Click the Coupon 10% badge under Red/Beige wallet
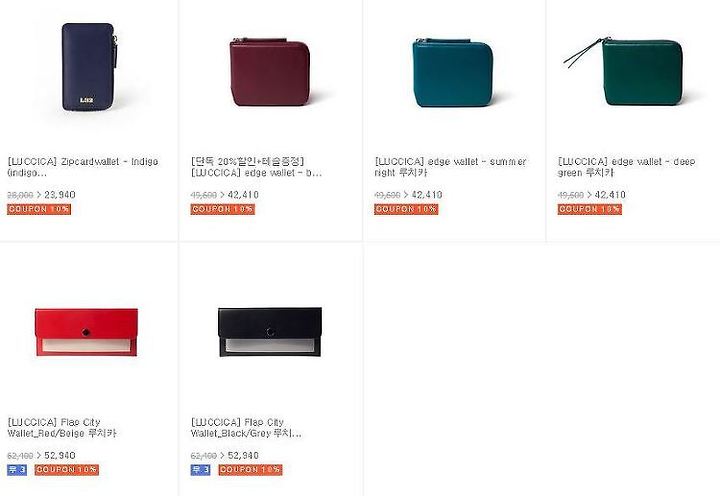This screenshot has height=496, width=720. pos(67,470)
